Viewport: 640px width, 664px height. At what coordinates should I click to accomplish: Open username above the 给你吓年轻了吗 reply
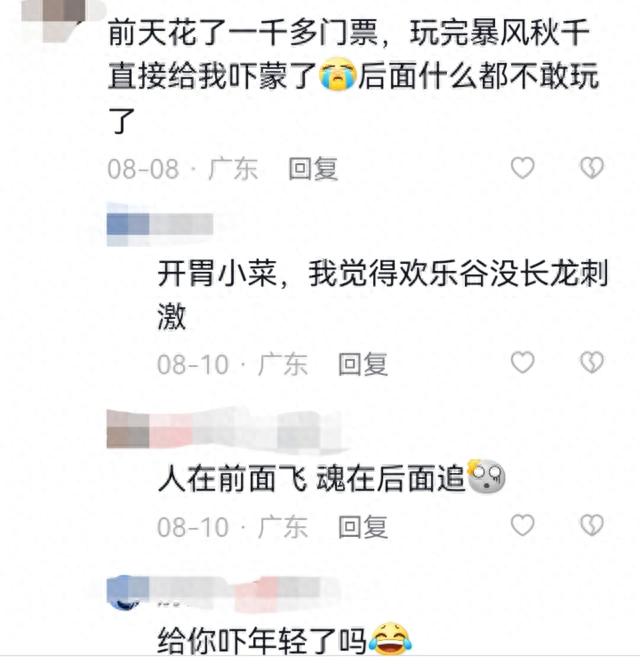click(x=222, y=593)
